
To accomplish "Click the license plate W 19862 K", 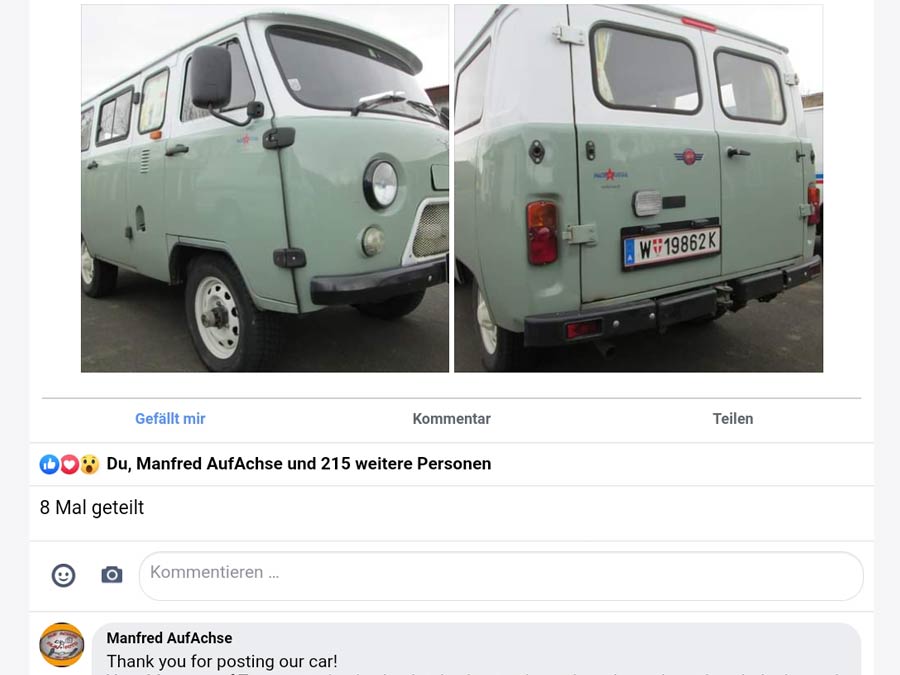I will pyautogui.click(x=671, y=246).
